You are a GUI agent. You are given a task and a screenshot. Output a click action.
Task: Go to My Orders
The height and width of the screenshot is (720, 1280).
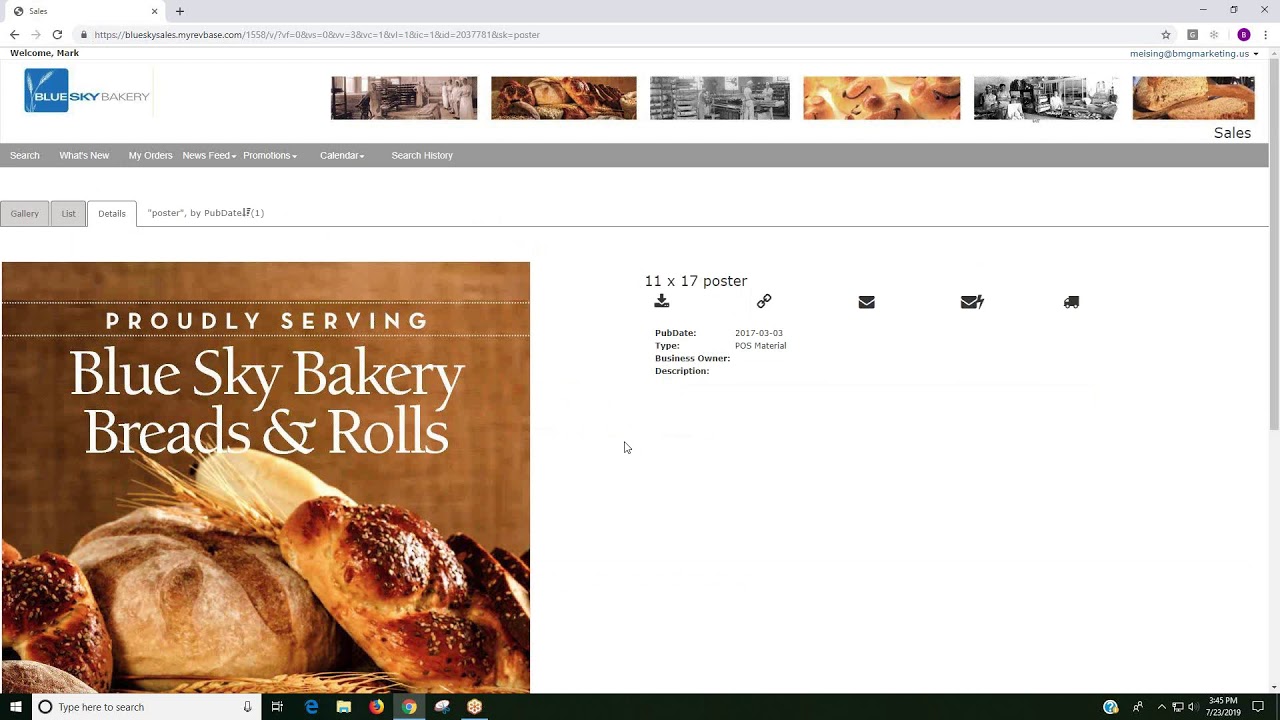[150, 155]
